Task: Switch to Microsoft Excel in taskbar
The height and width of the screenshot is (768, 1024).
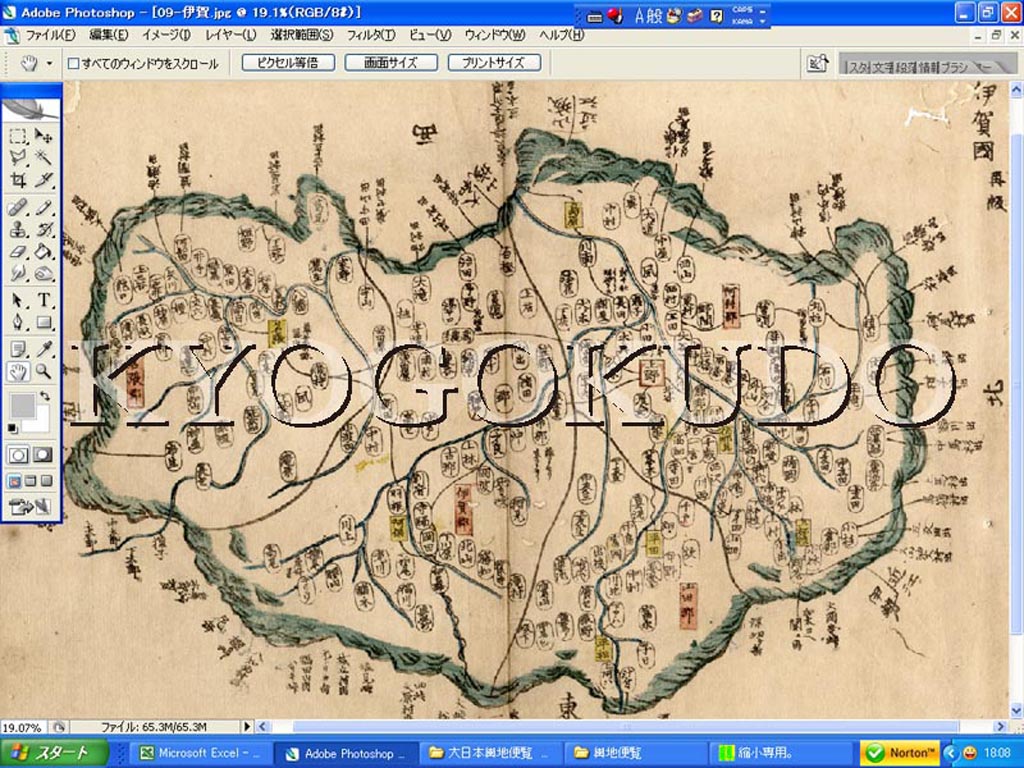Action: 199,753
